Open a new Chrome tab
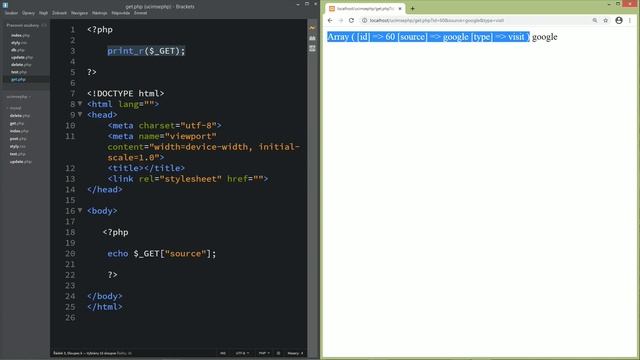This screenshot has height=360, width=640. click(x=412, y=9)
